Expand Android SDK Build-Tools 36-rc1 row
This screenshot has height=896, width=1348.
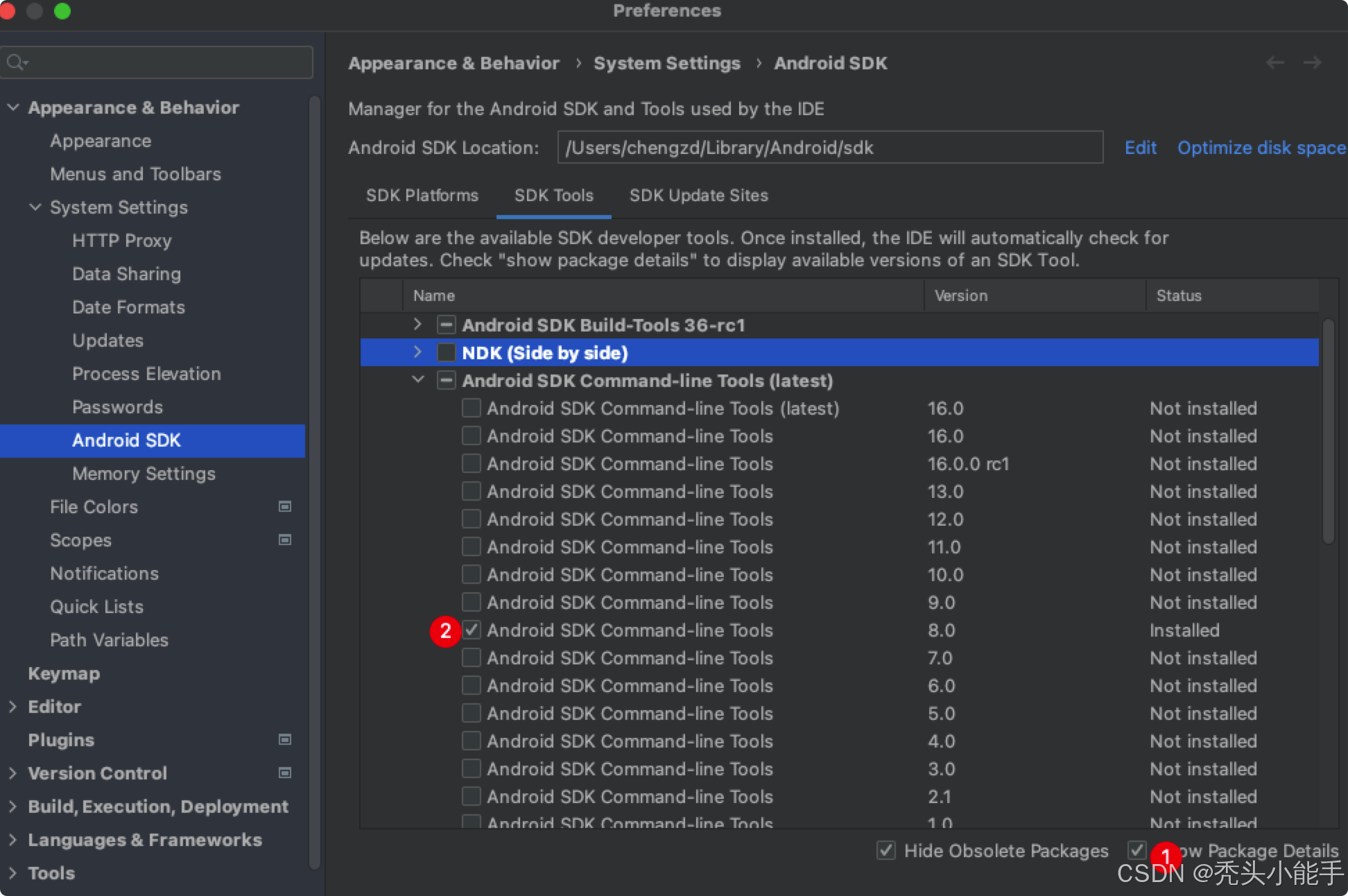[417, 325]
